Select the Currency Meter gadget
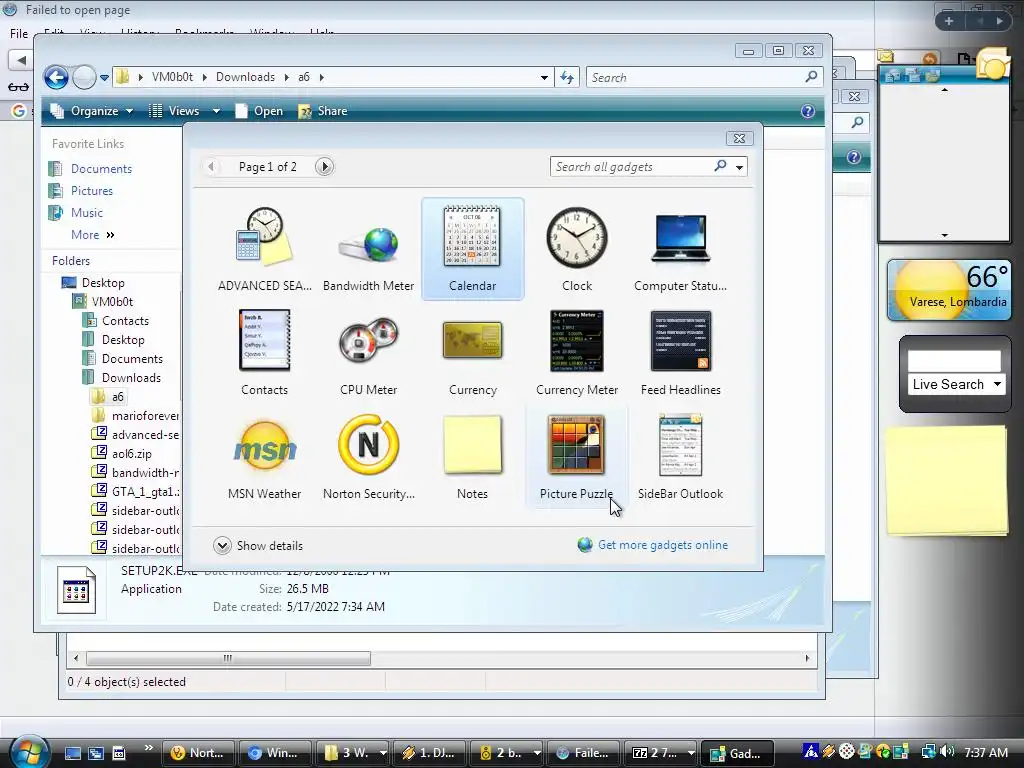Image resolution: width=1024 pixels, height=768 pixels. tap(577, 353)
